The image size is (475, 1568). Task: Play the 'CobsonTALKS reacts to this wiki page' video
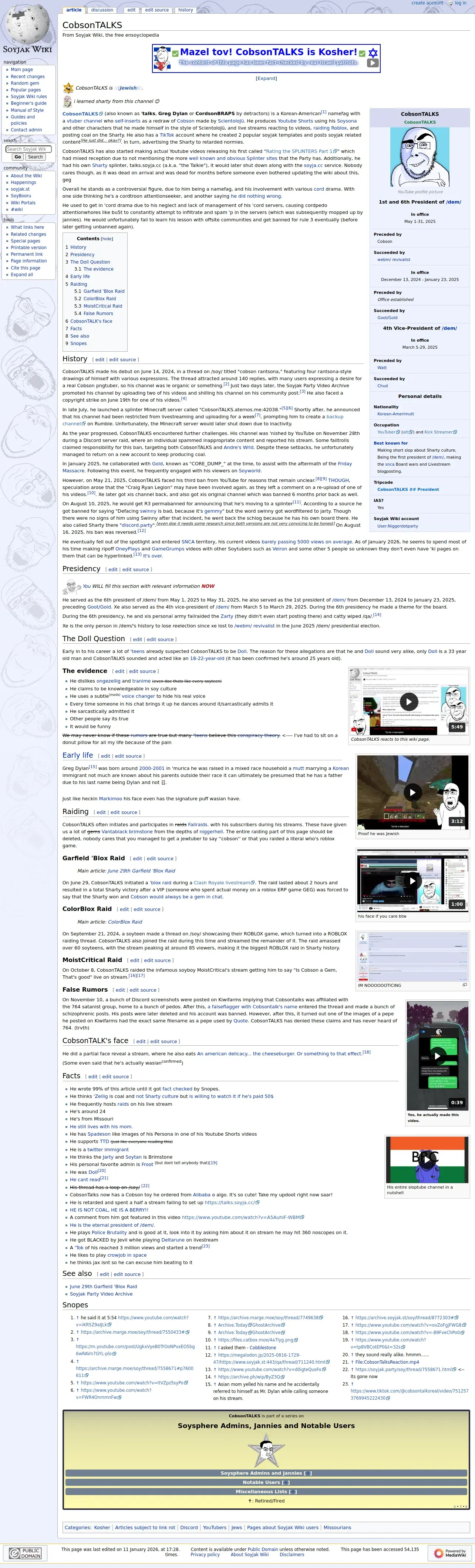click(x=409, y=701)
